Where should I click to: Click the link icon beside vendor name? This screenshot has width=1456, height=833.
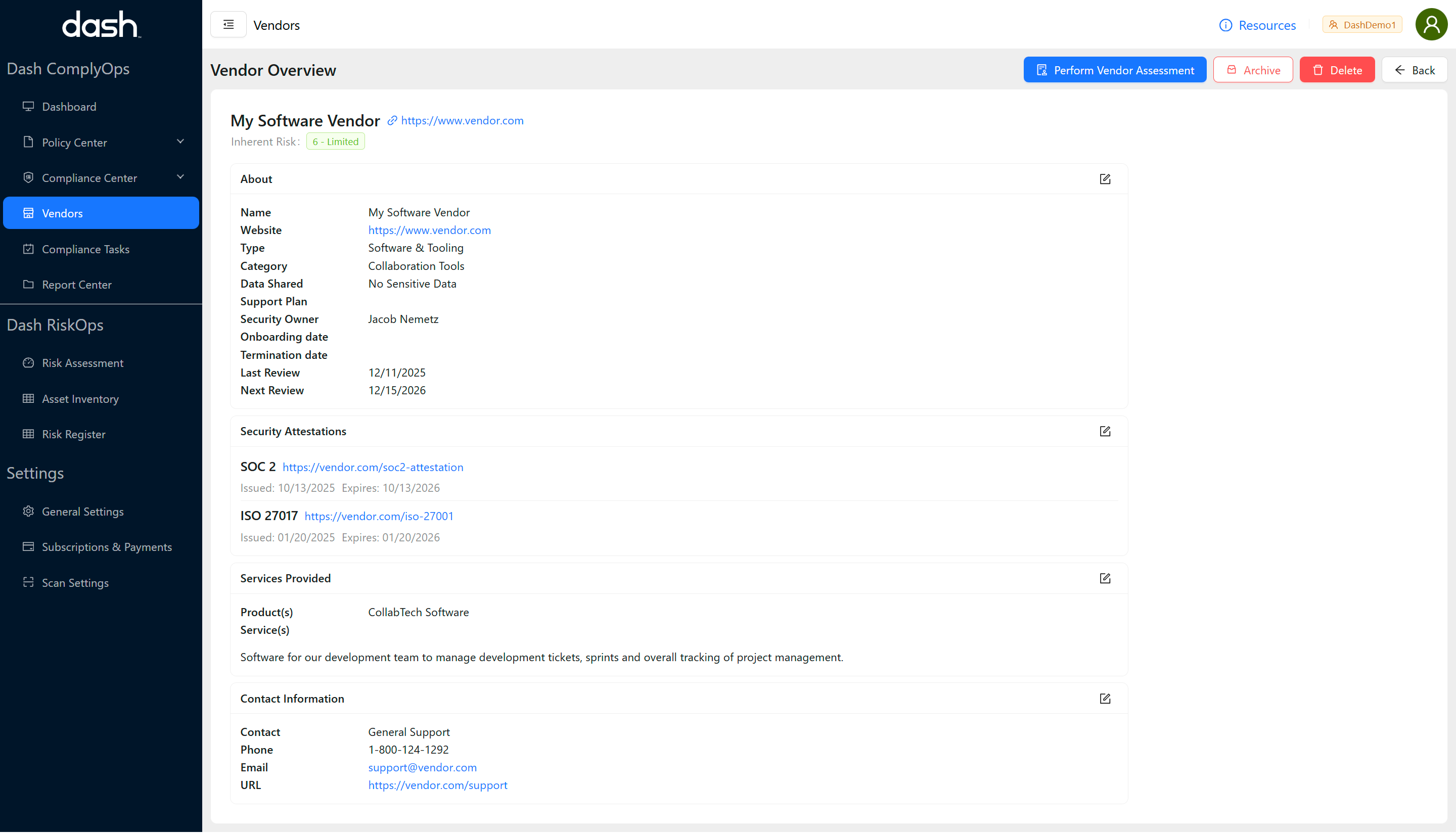coord(392,121)
